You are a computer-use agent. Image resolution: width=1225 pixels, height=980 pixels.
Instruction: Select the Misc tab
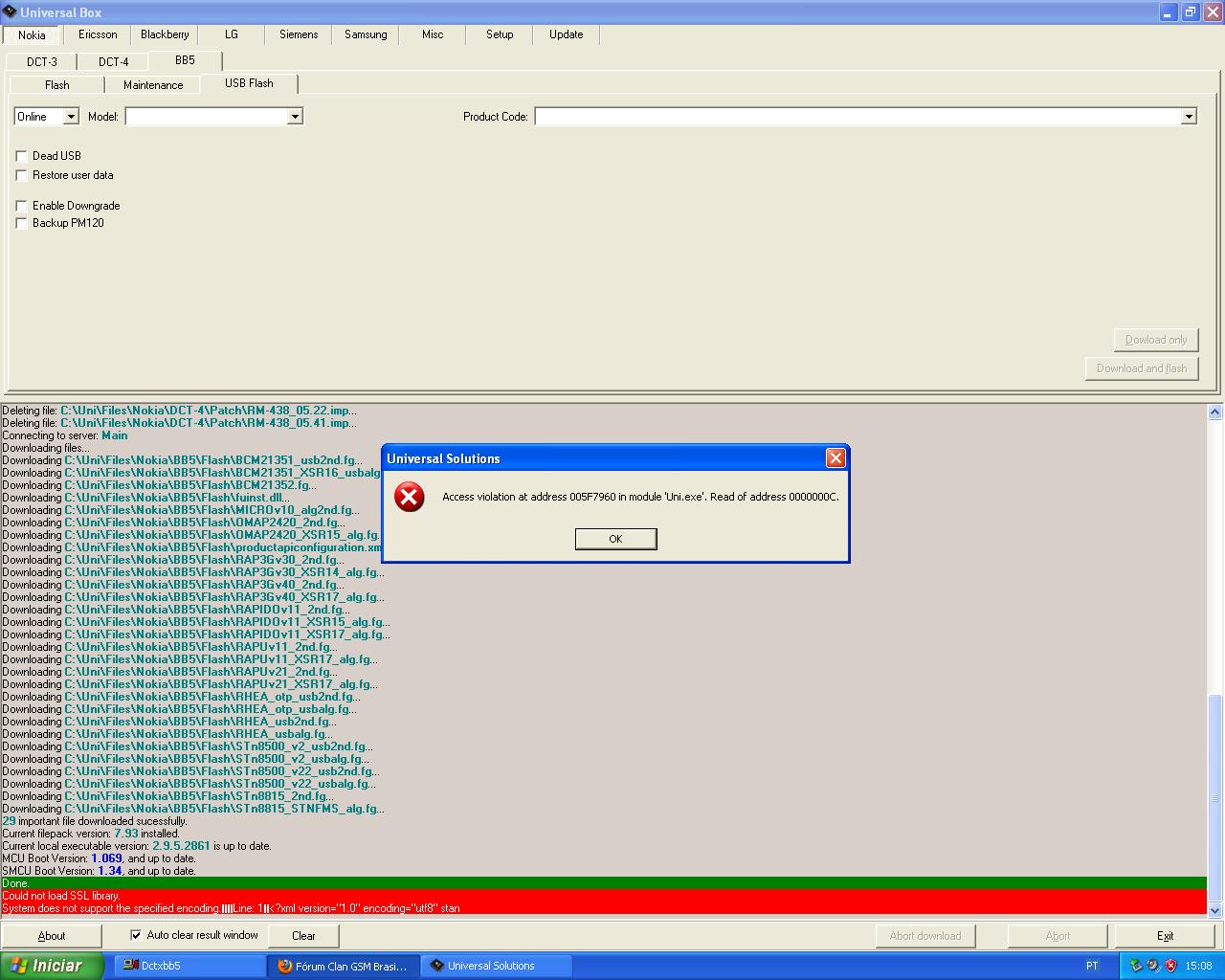coord(433,34)
